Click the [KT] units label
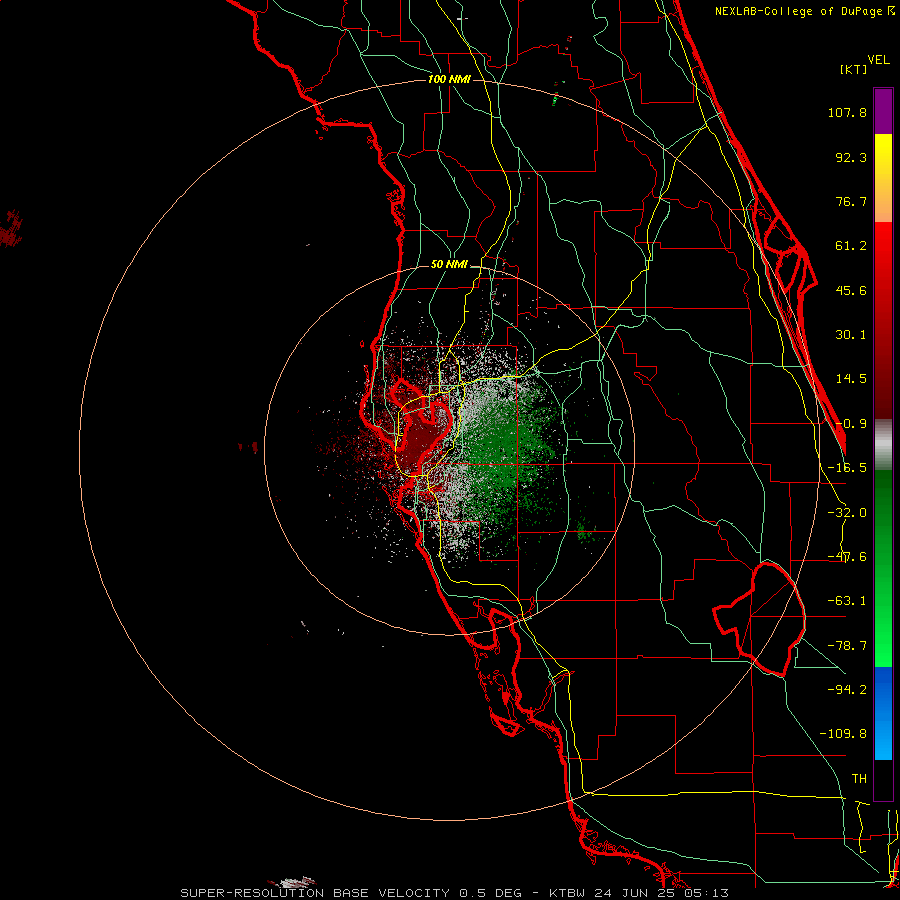 point(853,69)
